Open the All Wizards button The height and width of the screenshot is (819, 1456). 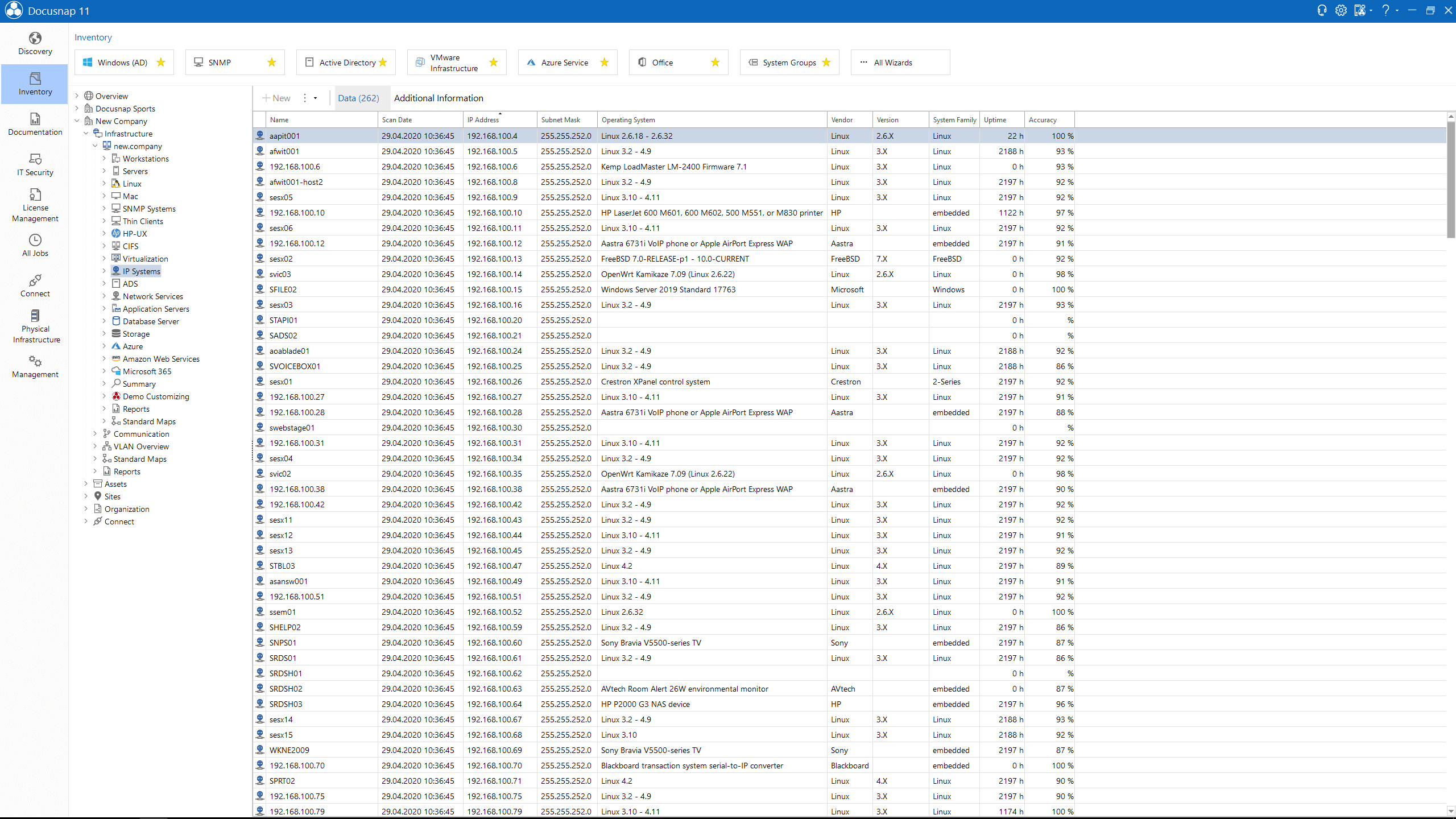(900, 63)
